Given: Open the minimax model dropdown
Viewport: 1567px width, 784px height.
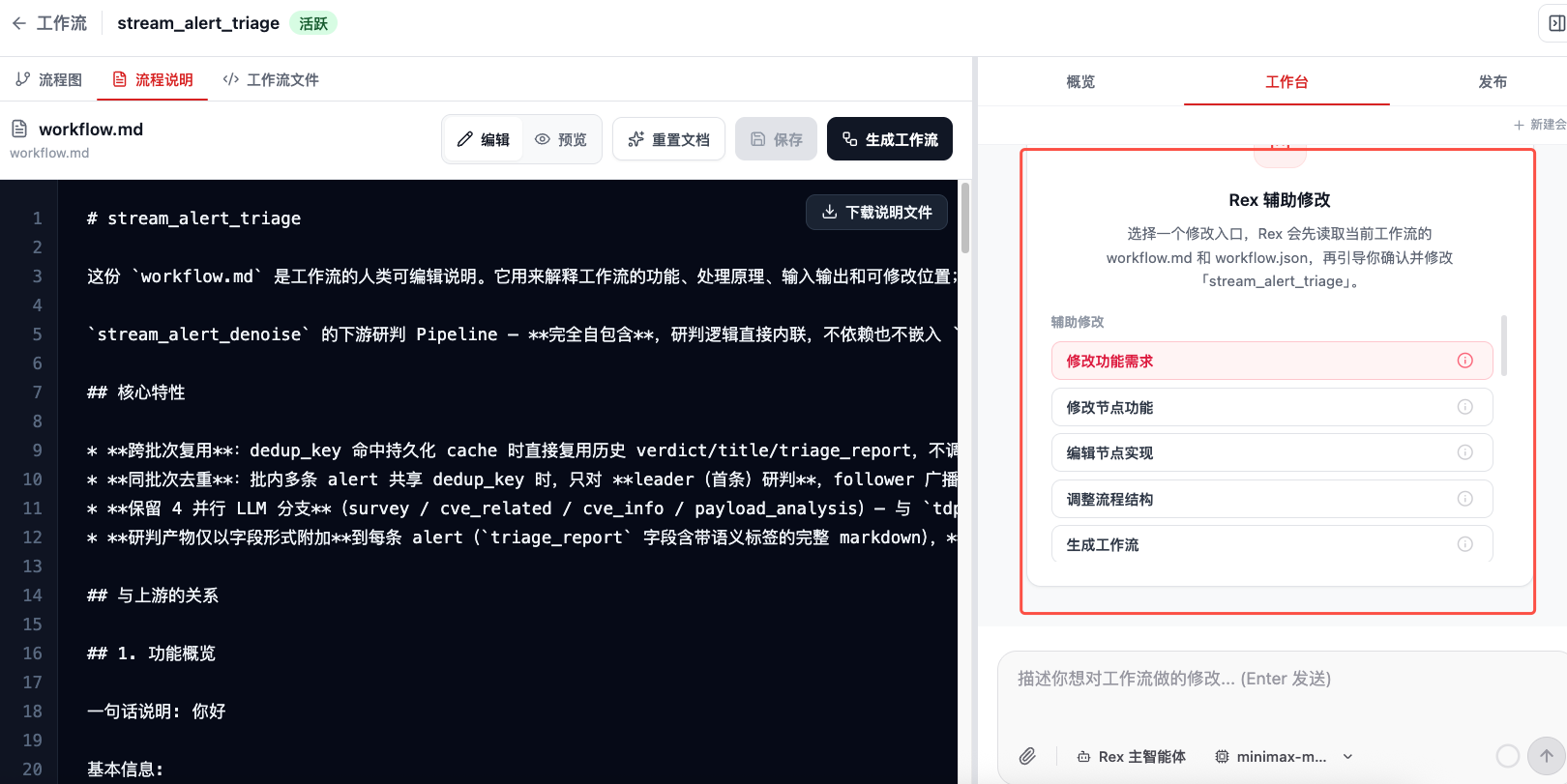Looking at the screenshot, I should 1284,757.
